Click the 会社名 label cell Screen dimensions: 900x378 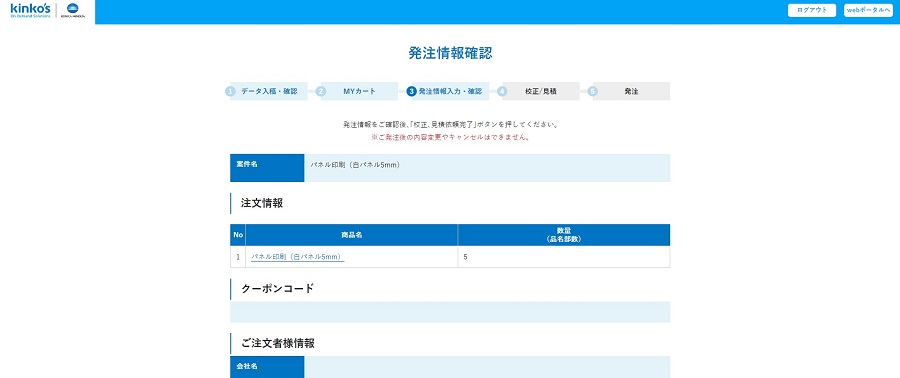point(267,367)
